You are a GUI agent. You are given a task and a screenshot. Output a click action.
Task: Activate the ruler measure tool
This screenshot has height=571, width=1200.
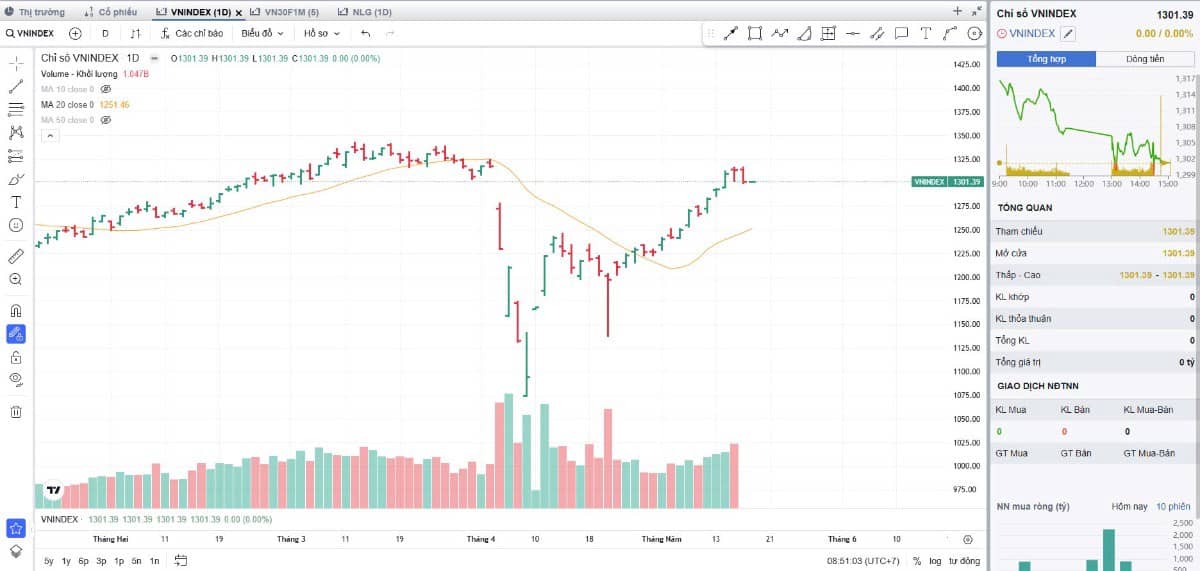(x=16, y=256)
